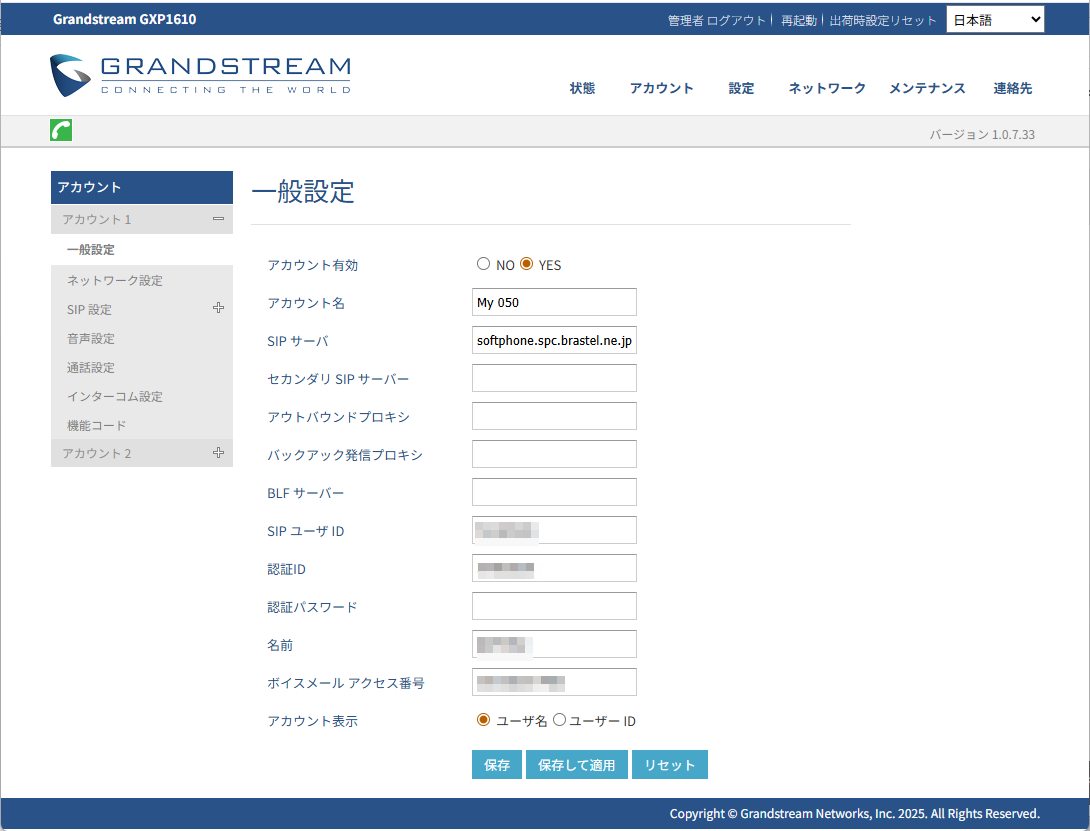This screenshot has width=1090, height=831.
Task: Click the アカウント名 field with My 050
Action: (554, 302)
